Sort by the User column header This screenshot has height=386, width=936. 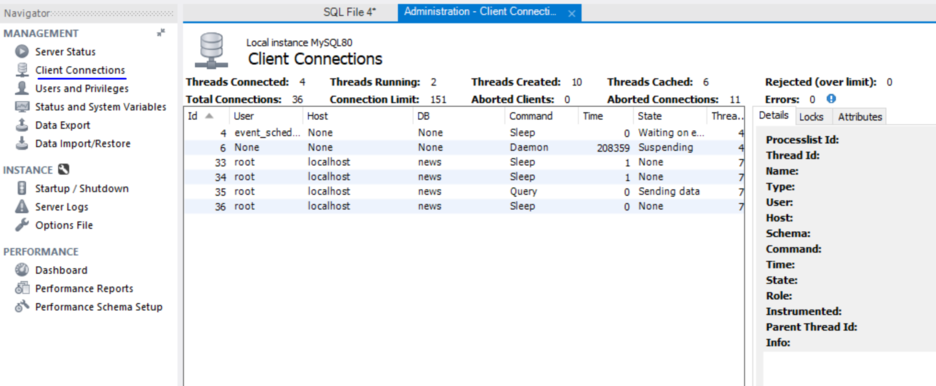pyautogui.click(x=266, y=116)
